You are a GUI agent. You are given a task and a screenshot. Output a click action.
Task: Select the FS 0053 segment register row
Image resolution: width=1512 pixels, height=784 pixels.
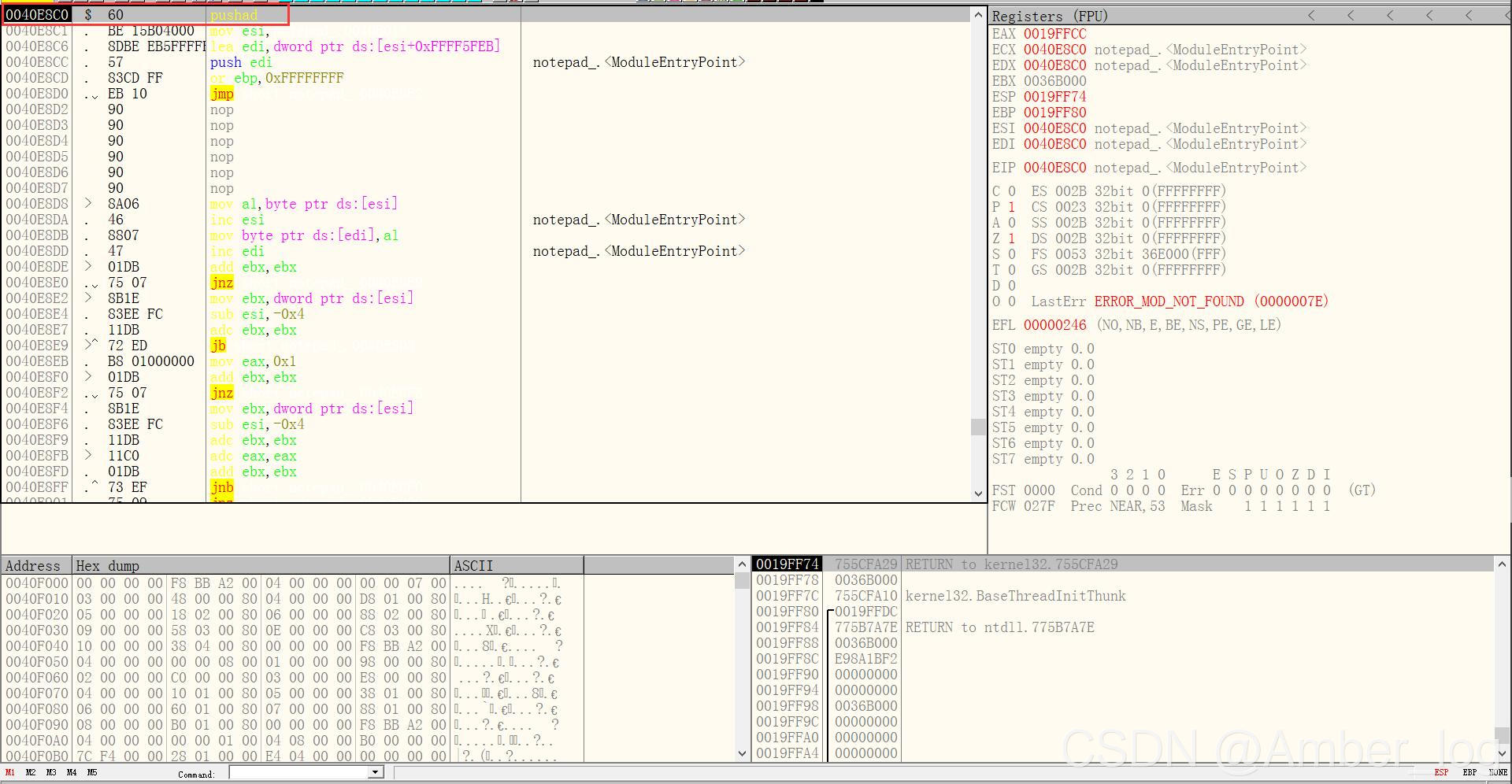tap(1128, 254)
